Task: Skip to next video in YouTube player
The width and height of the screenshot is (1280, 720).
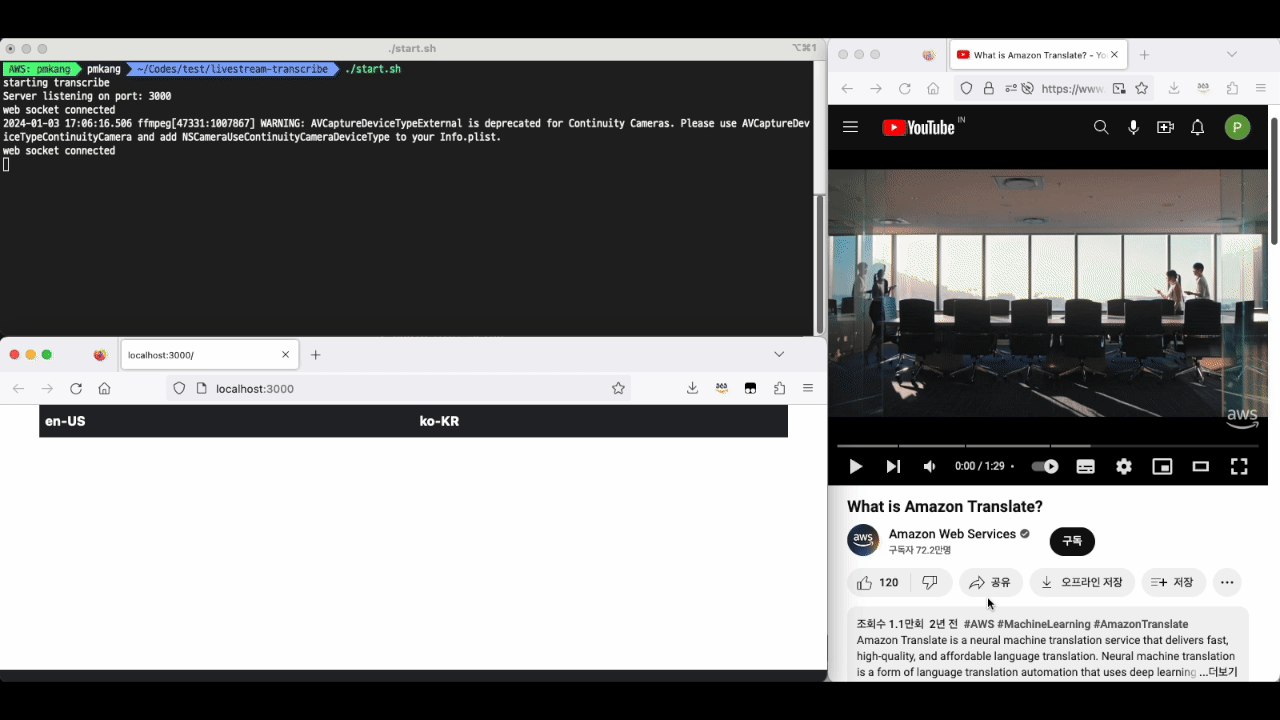Action: (x=893, y=466)
